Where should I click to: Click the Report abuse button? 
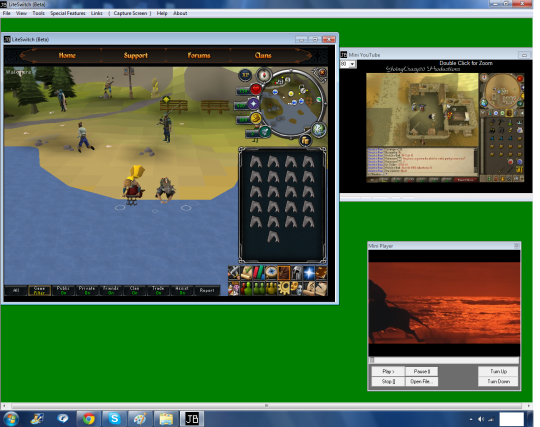point(207,290)
